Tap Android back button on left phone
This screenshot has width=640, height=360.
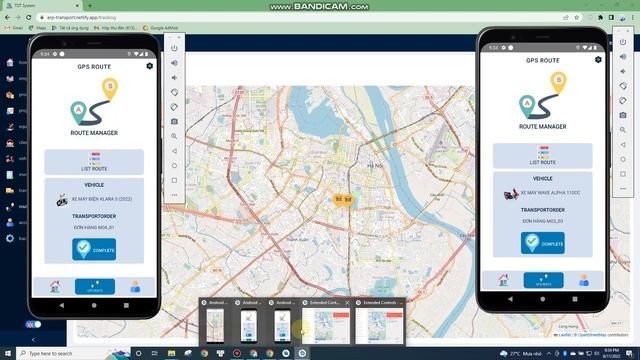coord(62,305)
